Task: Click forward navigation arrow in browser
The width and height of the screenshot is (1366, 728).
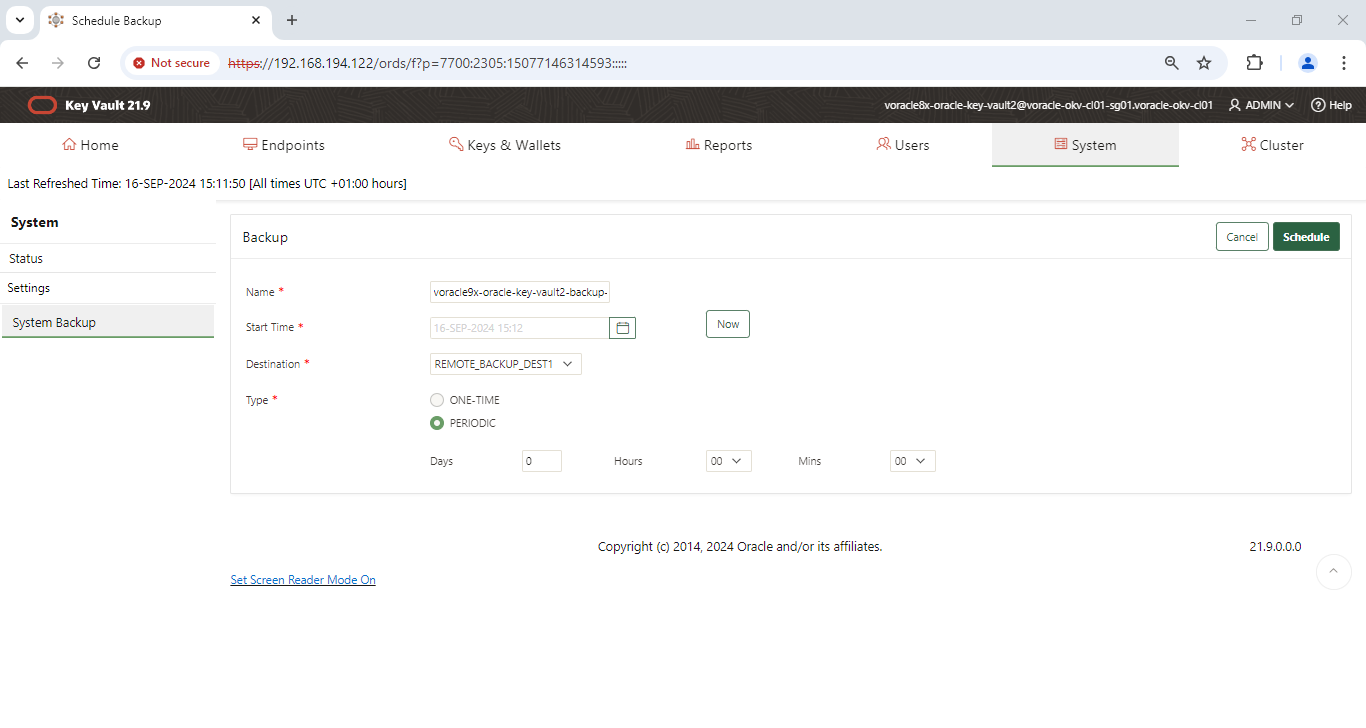Action: pyautogui.click(x=58, y=63)
